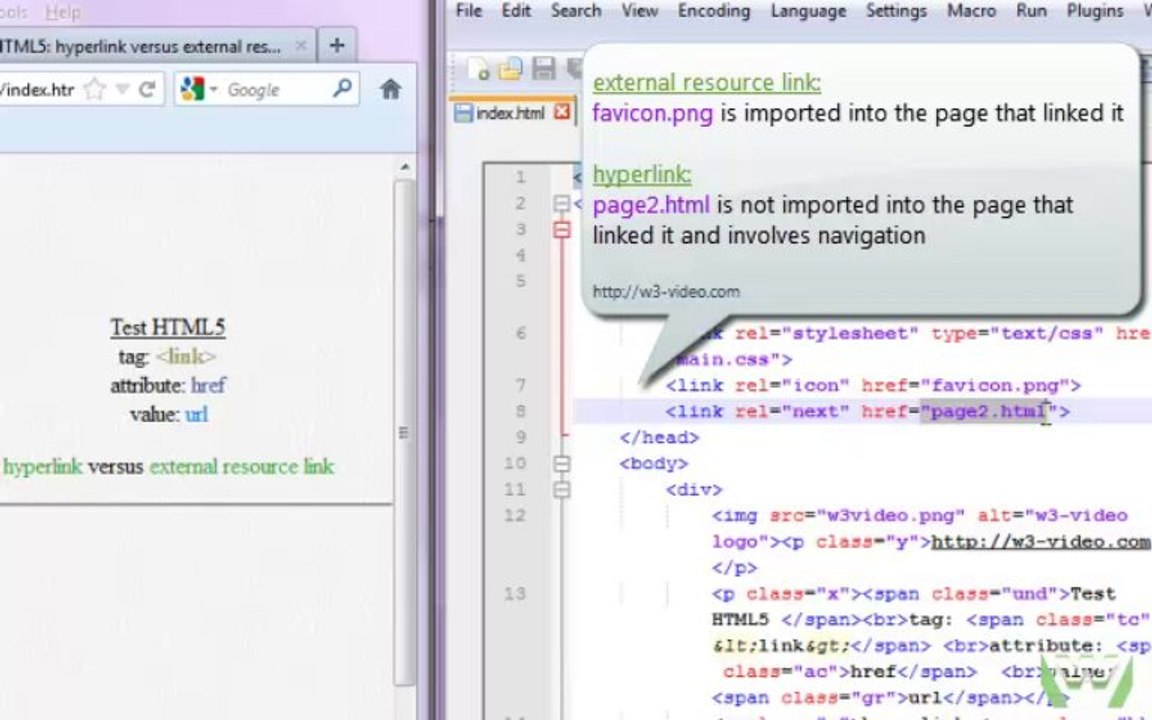Open the Plugins menu

click(1095, 11)
